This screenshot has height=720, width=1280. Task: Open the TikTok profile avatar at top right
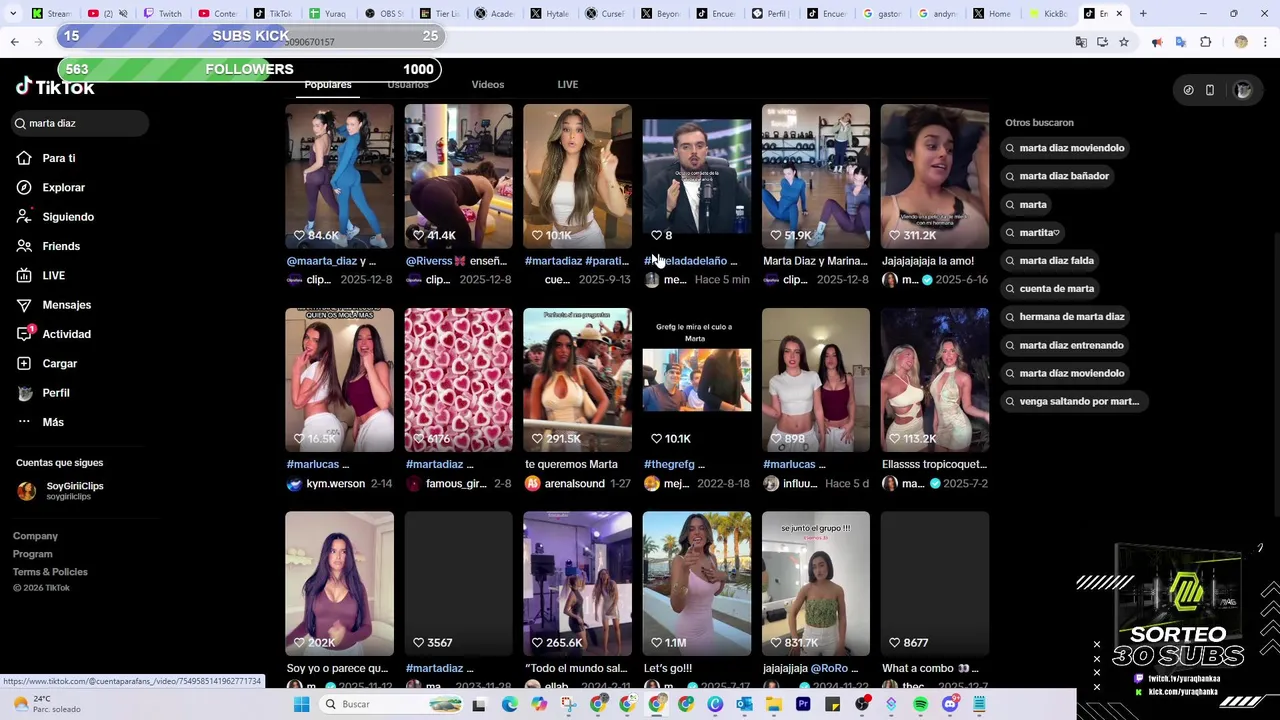tap(1243, 90)
